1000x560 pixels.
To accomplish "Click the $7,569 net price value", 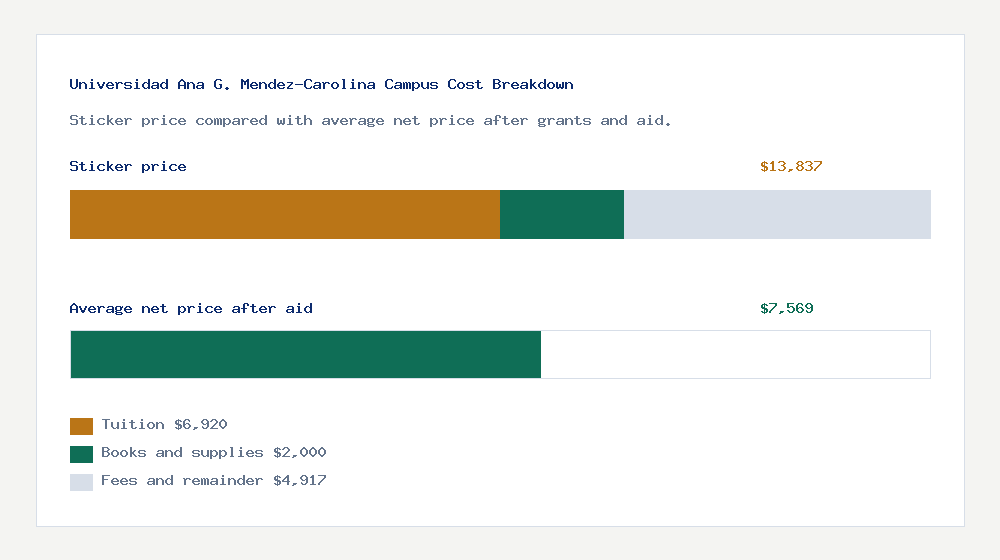I will (x=786, y=309).
